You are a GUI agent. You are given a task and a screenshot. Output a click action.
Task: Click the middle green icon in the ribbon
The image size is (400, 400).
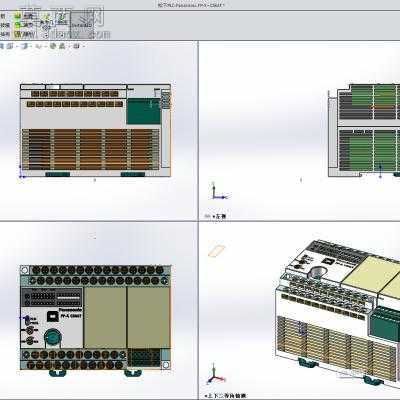click(x=17, y=25)
